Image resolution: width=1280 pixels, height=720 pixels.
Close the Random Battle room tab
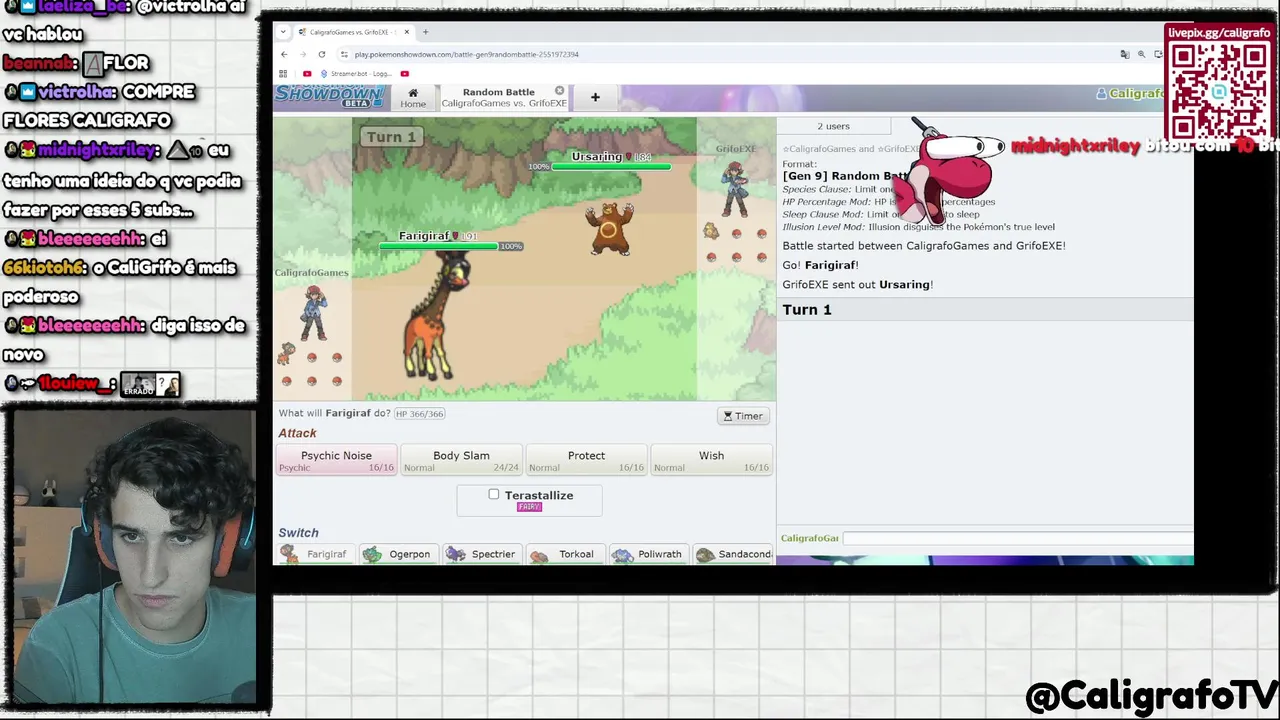[560, 91]
